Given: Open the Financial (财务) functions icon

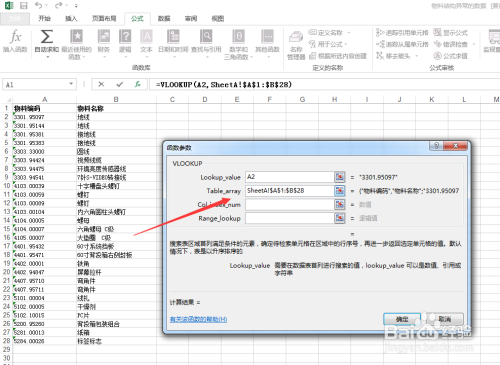Looking at the screenshot, I should pos(104,36).
